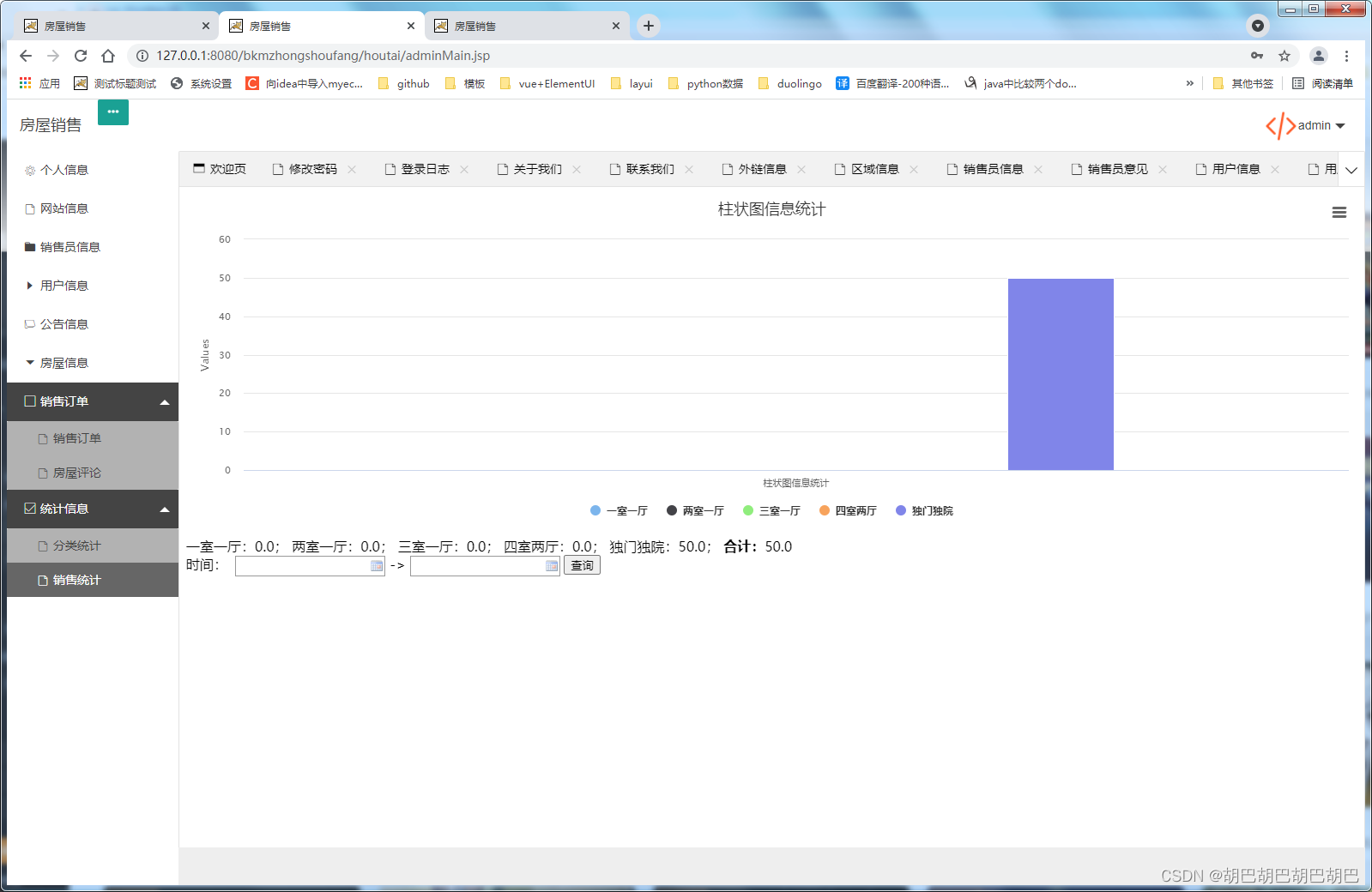The width and height of the screenshot is (1372, 892).
Task: Open the end date calendar picker icon
Action: [x=552, y=566]
